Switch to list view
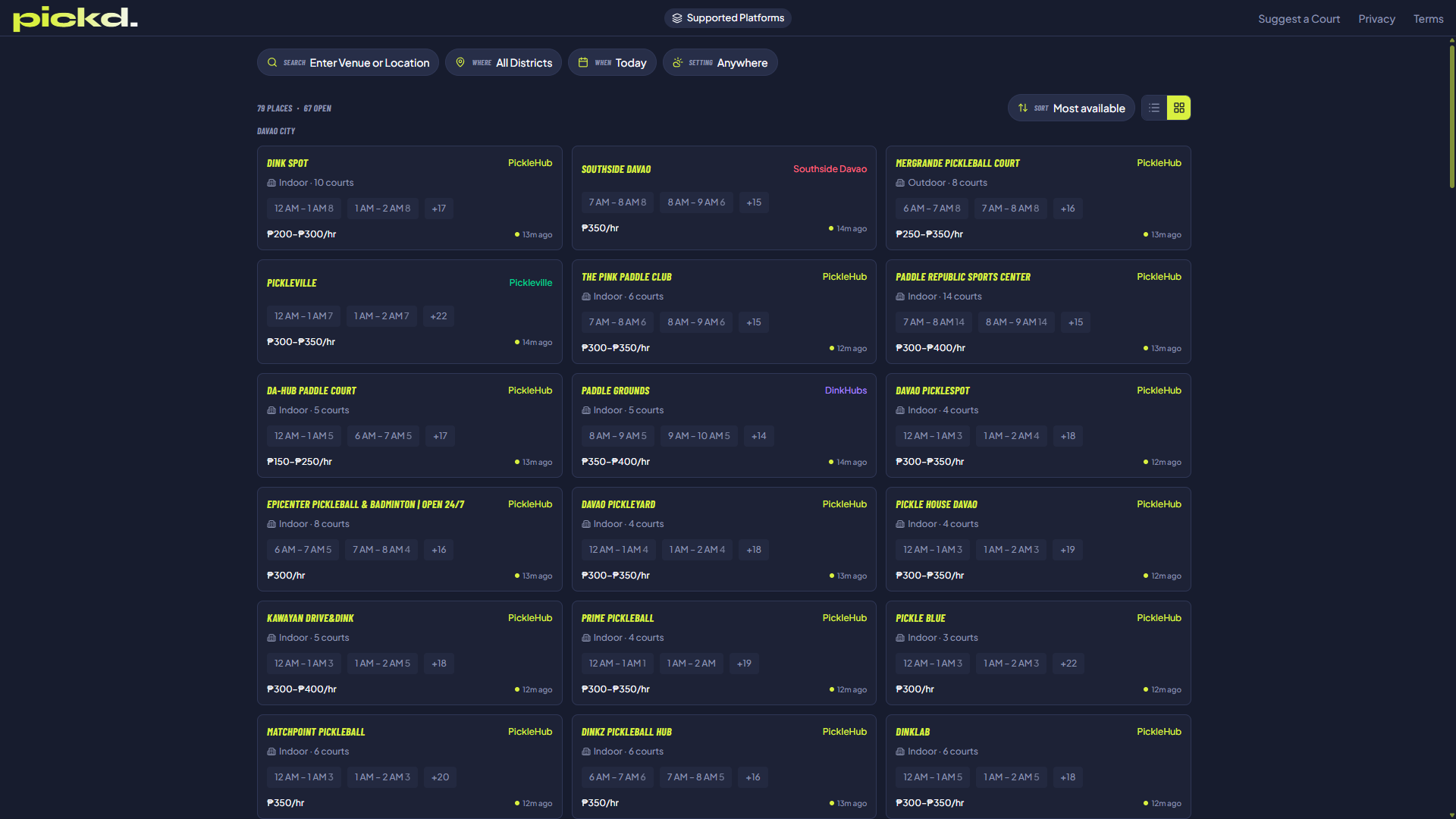This screenshot has width=1456, height=819. (1154, 108)
